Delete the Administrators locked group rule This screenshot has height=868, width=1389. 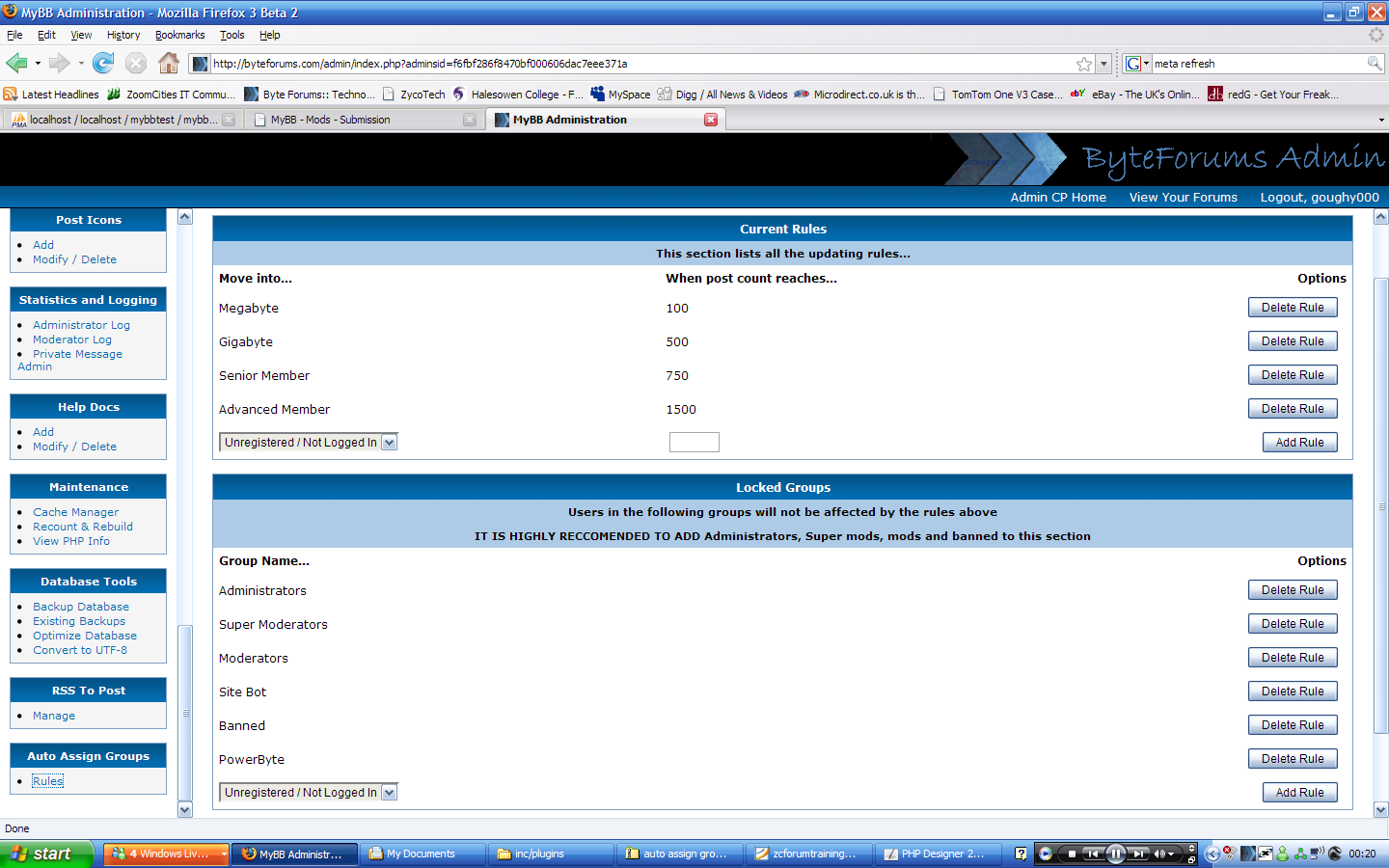(x=1293, y=590)
